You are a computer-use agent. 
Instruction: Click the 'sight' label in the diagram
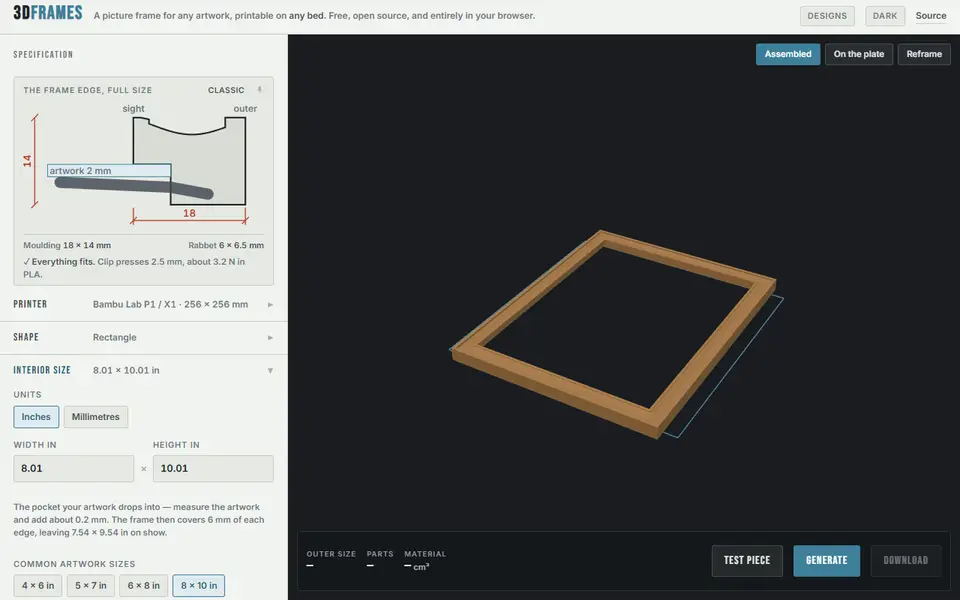pos(133,109)
